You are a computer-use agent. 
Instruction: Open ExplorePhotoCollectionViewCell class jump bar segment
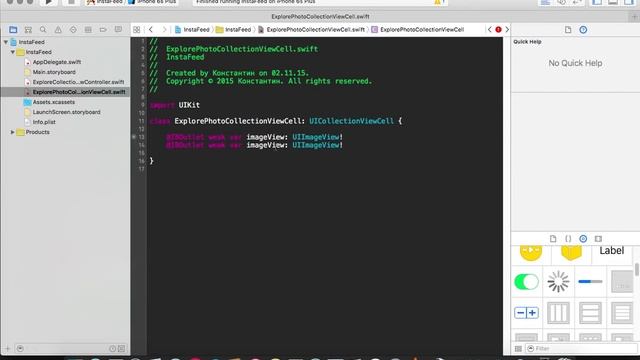click(418, 30)
